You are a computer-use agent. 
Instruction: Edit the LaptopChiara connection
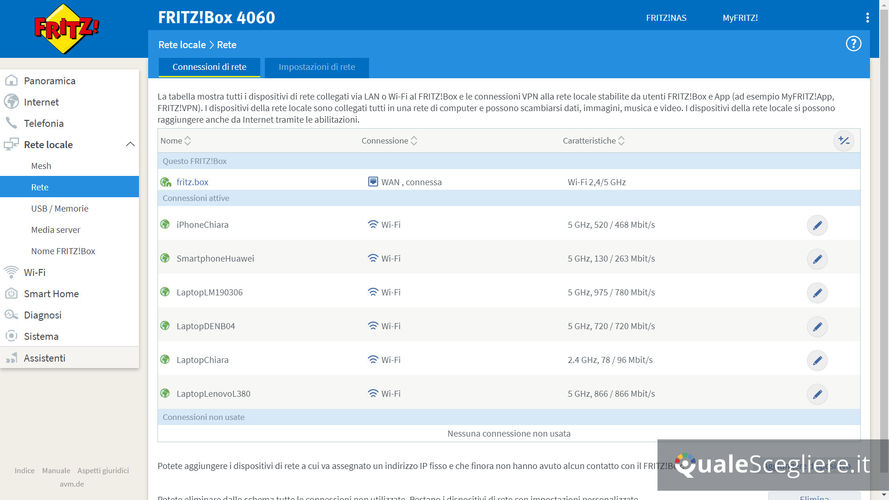click(x=817, y=361)
